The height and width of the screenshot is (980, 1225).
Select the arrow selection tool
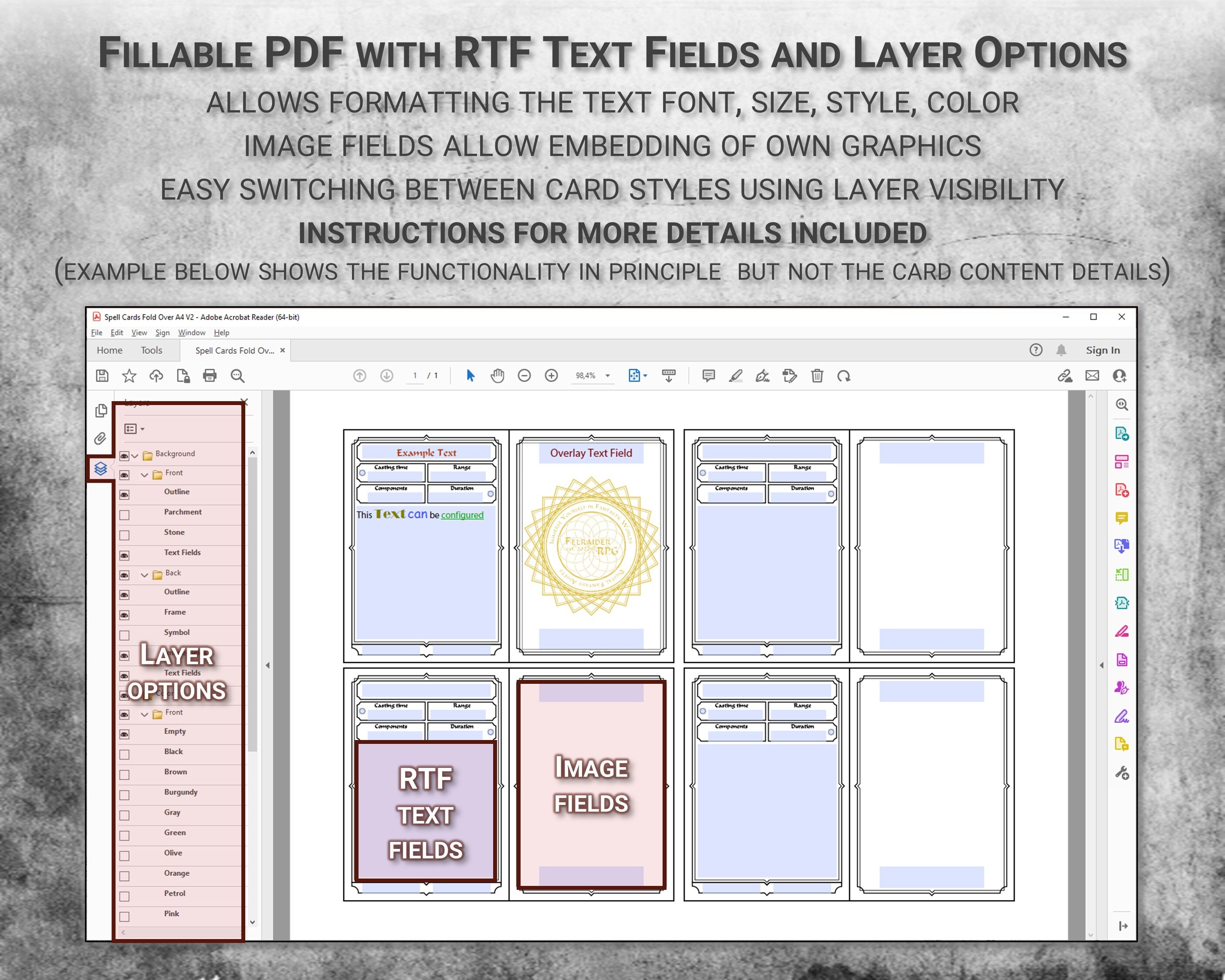point(471,375)
